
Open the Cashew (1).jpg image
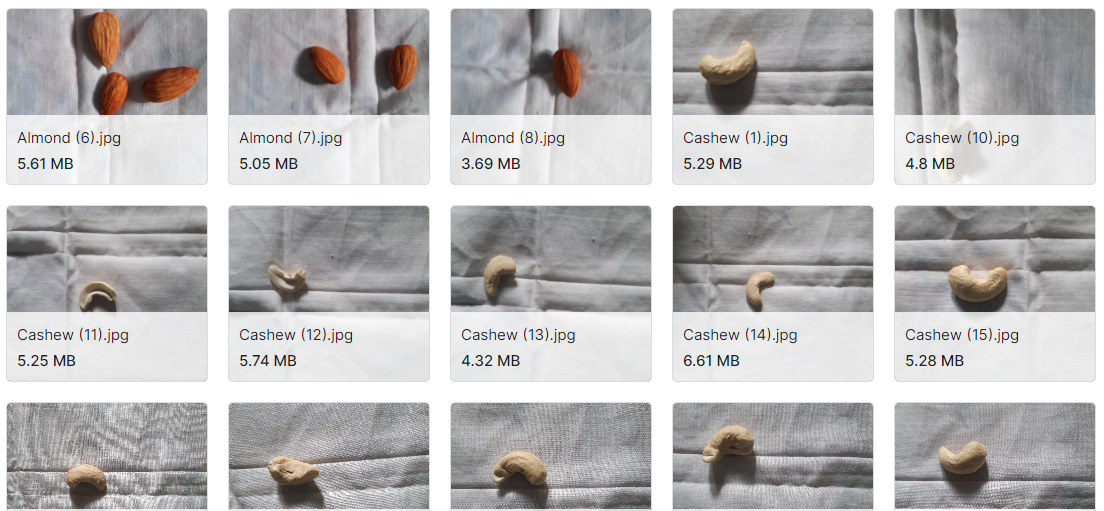pyautogui.click(x=773, y=62)
